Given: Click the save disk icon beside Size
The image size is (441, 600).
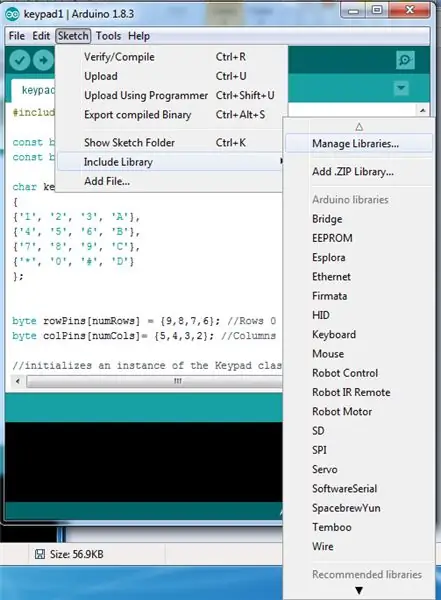Looking at the screenshot, I should click(40, 554).
